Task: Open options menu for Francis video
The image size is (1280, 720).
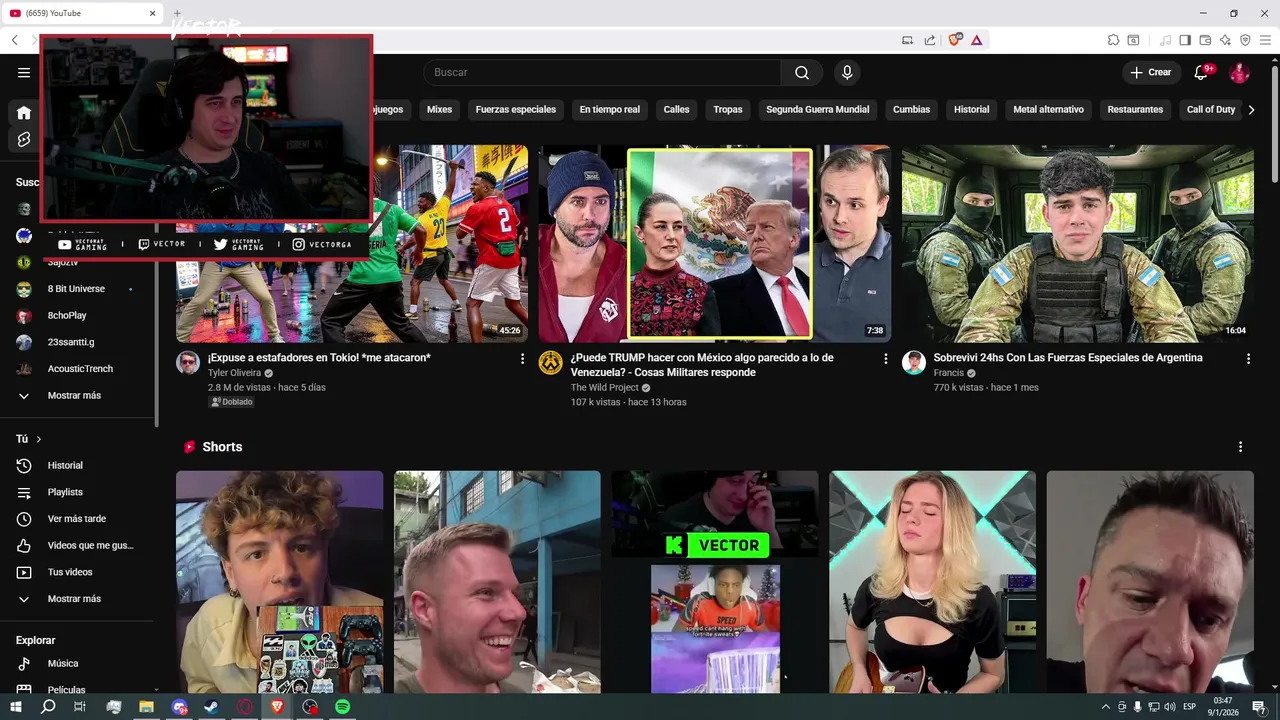Action: pyautogui.click(x=1248, y=358)
